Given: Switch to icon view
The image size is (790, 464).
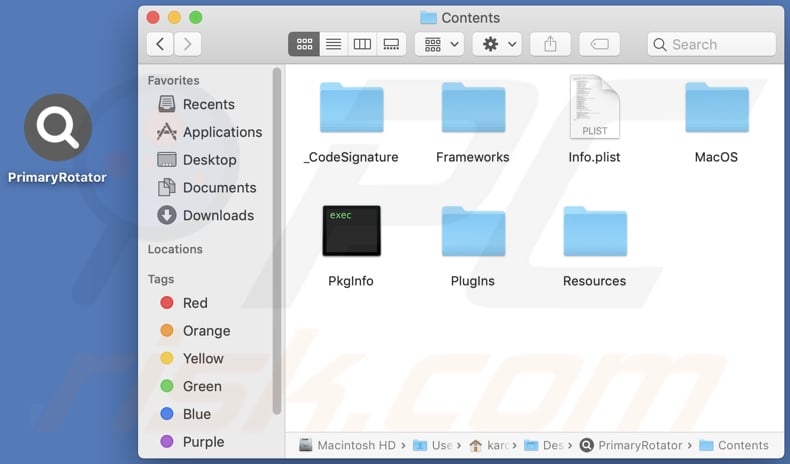Looking at the screenshot, I should pyautogui.click(x=304, y=44).
